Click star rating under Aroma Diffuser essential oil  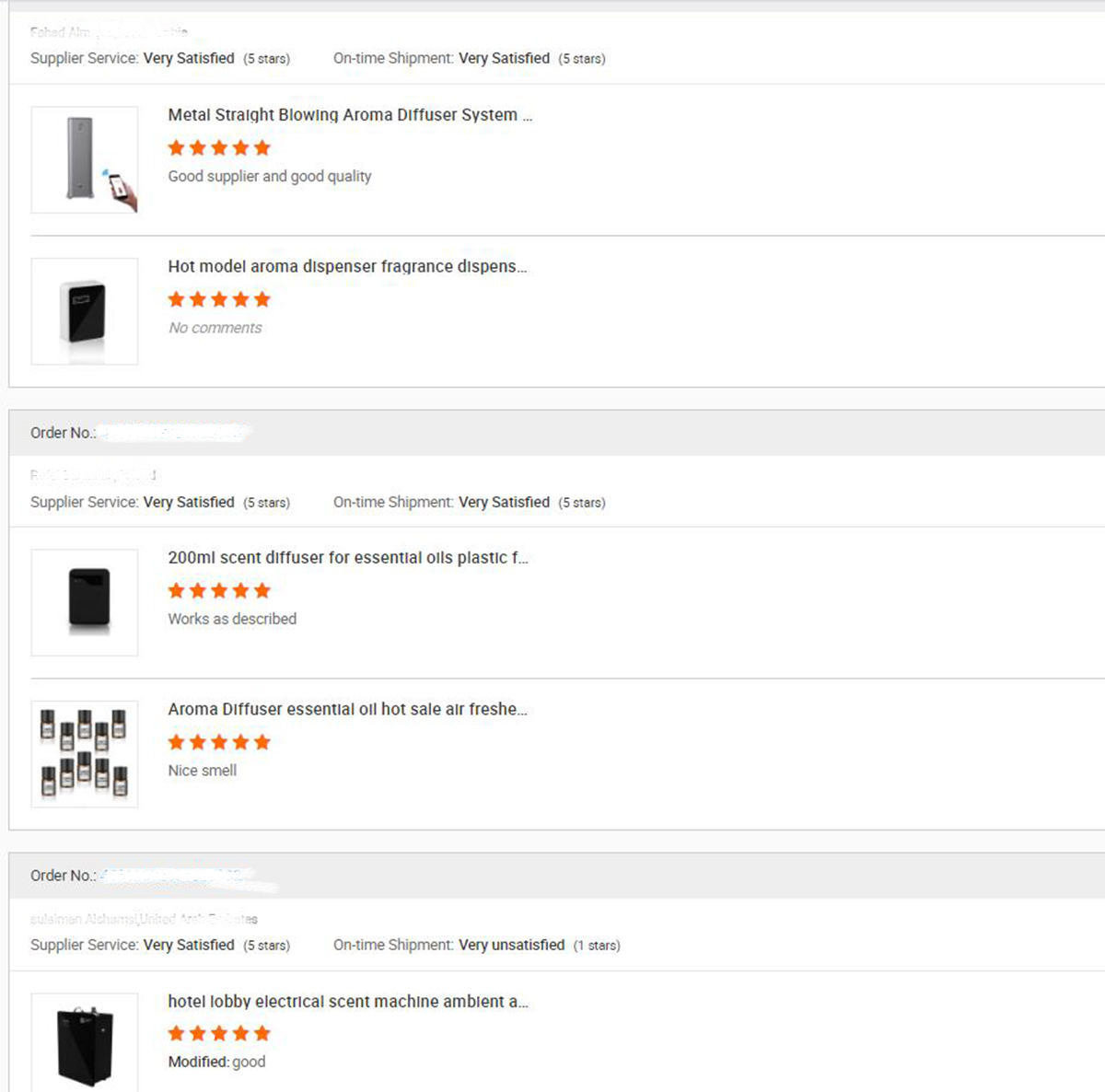pos(219,742)
